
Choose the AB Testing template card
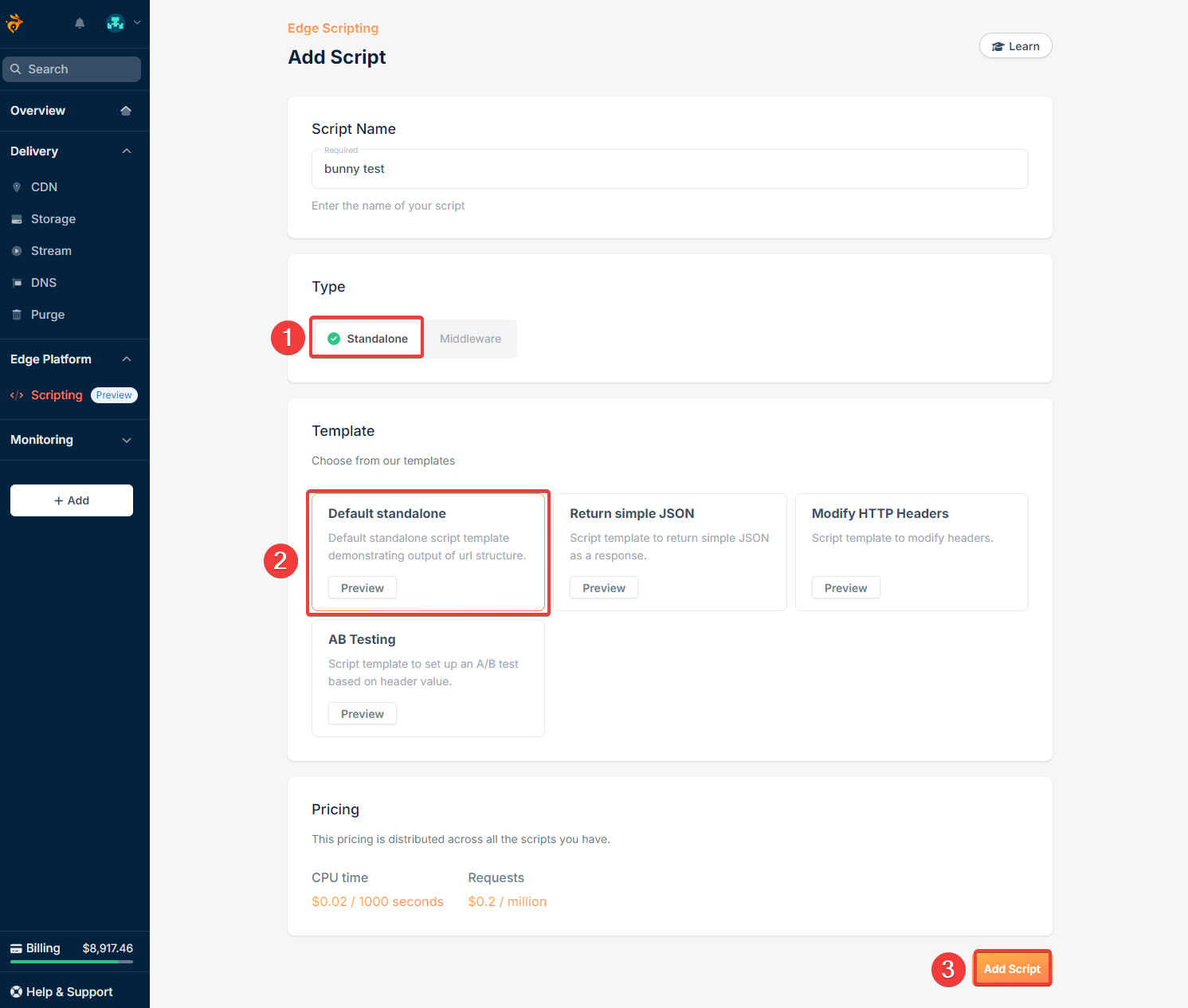tap(428, 678)
